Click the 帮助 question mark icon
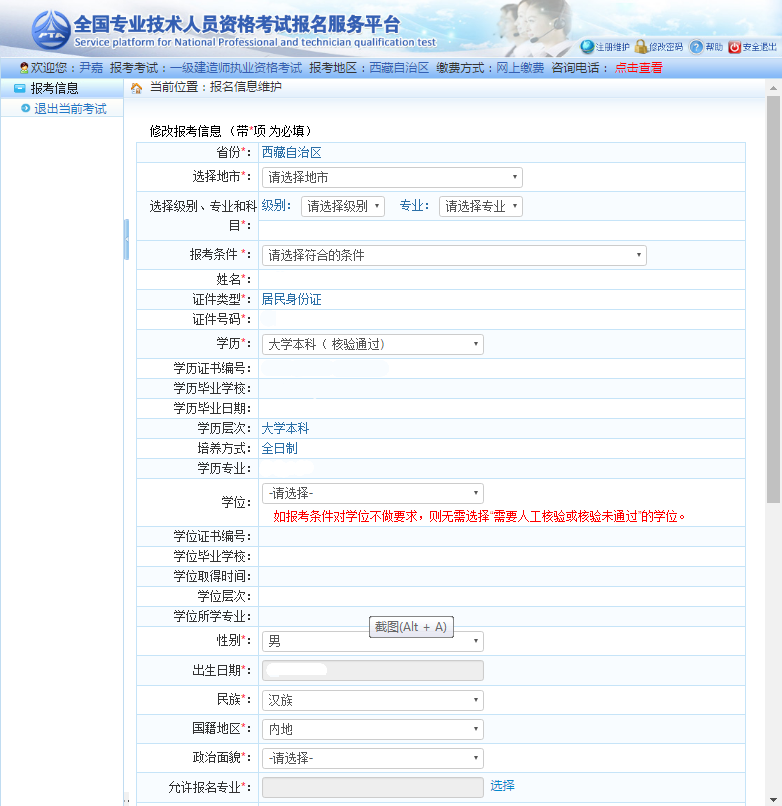782x806 pixels. click(x=696, y=47)
